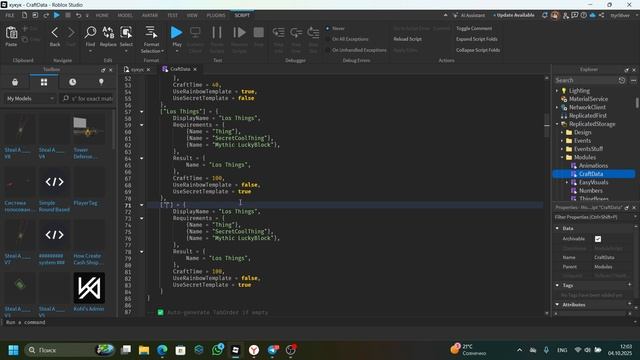This screenshot has height=360, width=640.
Task: Open the Replace tool
Action: click(108, 33)
